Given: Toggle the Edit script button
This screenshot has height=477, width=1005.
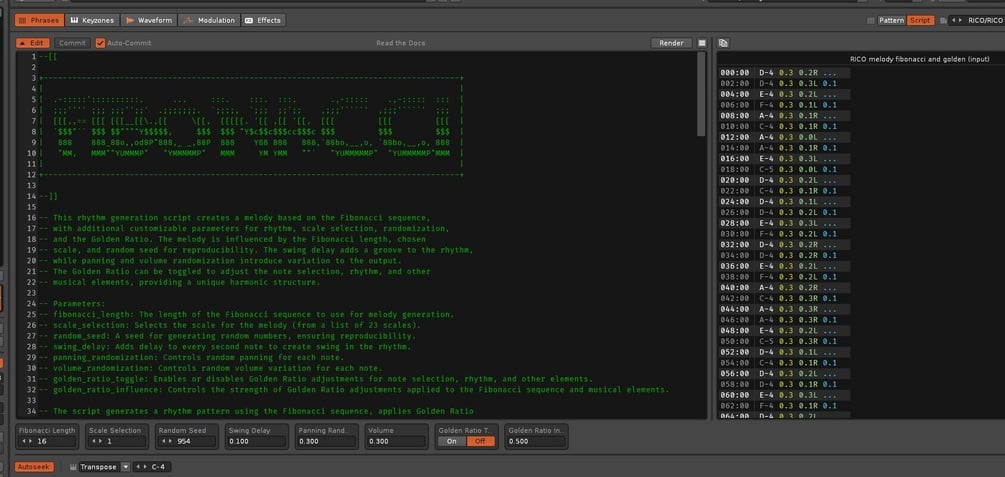Looking at the screenshot, I should (x=33, y=43).
